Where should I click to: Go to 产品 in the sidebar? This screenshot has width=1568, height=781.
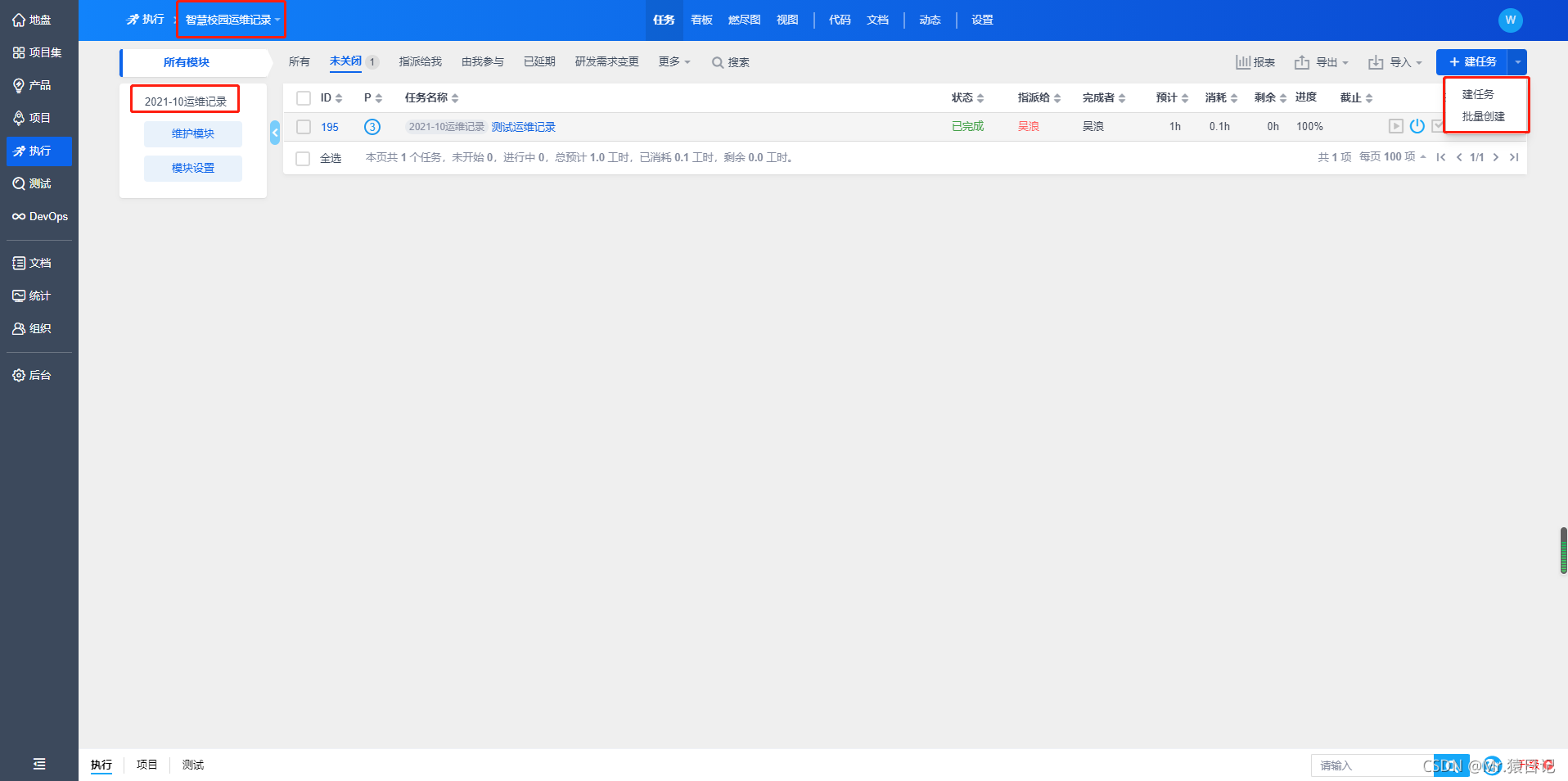[33, 85]
